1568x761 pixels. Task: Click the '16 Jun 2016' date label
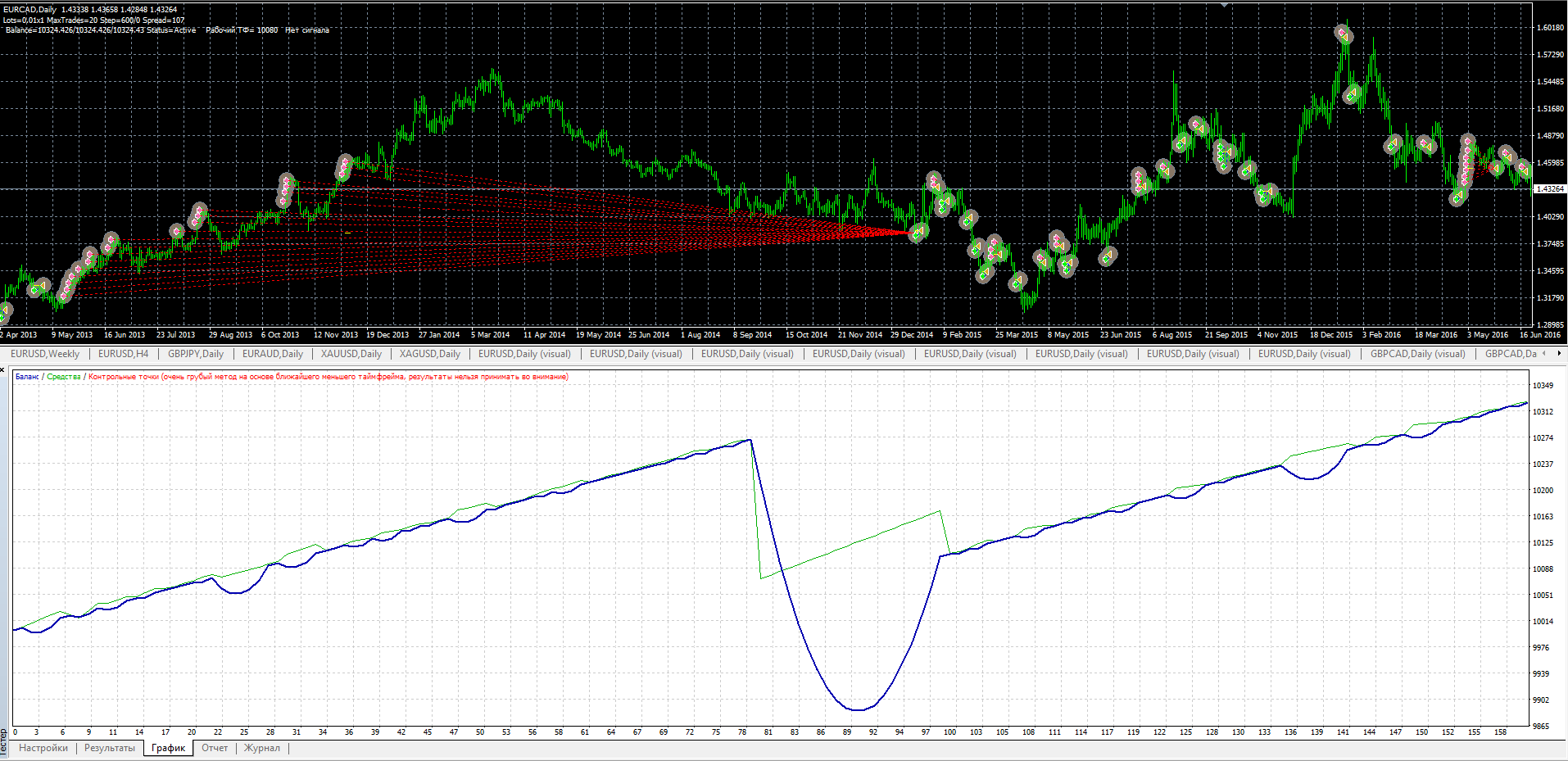(x=1540, y=335)
